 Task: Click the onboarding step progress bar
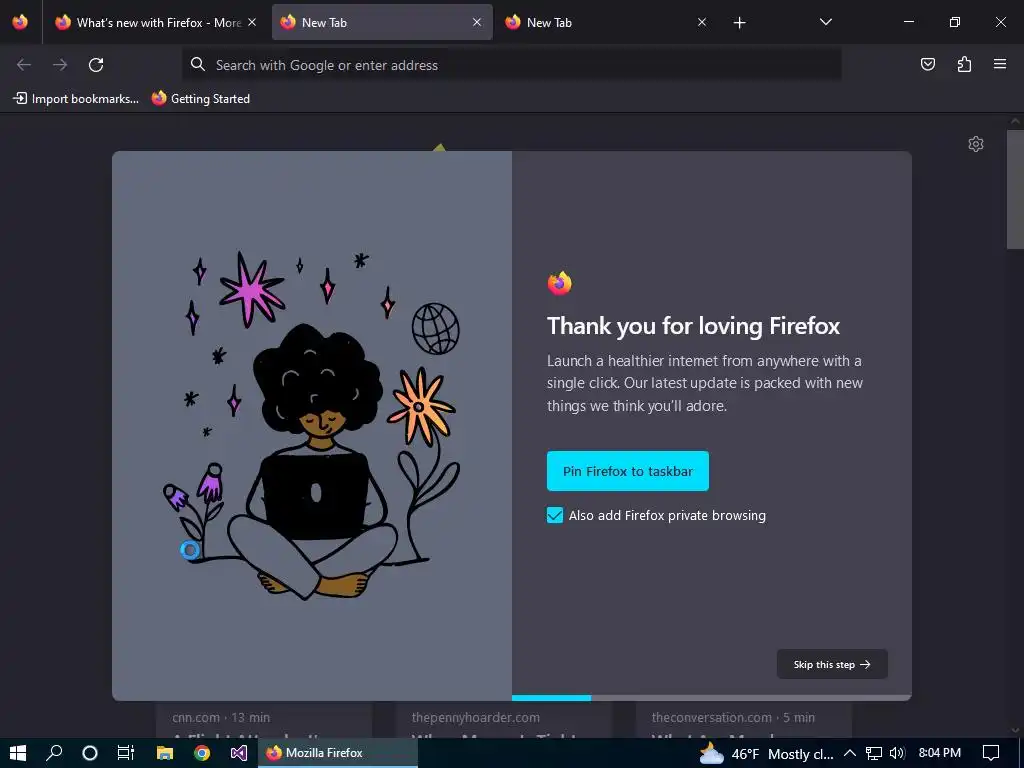coord(711,697)
